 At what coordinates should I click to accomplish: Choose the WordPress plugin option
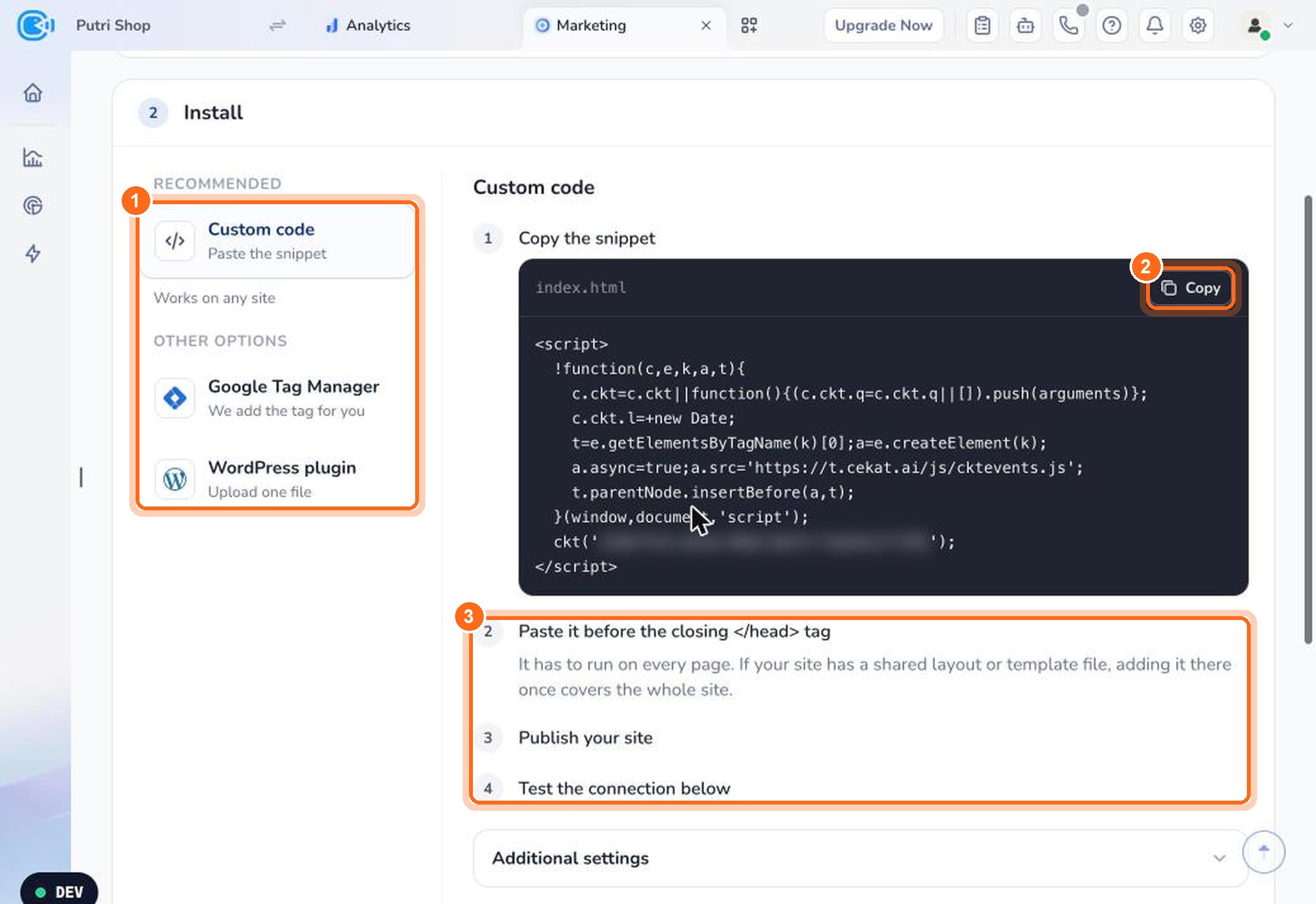pyautogui.click(x=277, y=479)
